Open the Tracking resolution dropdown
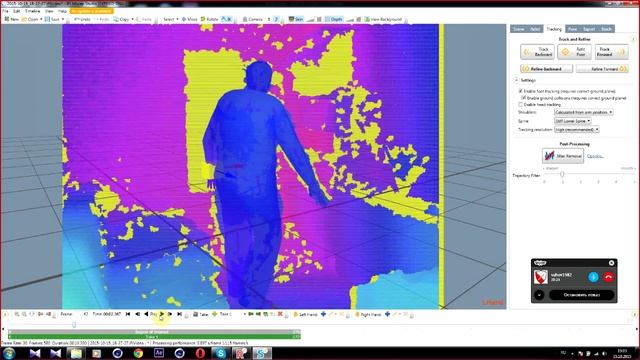 click(577, 129)
